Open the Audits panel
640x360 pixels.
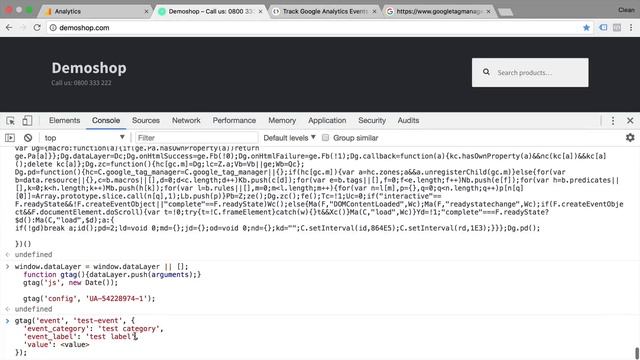pyautogui.click(x=408, y=120)
